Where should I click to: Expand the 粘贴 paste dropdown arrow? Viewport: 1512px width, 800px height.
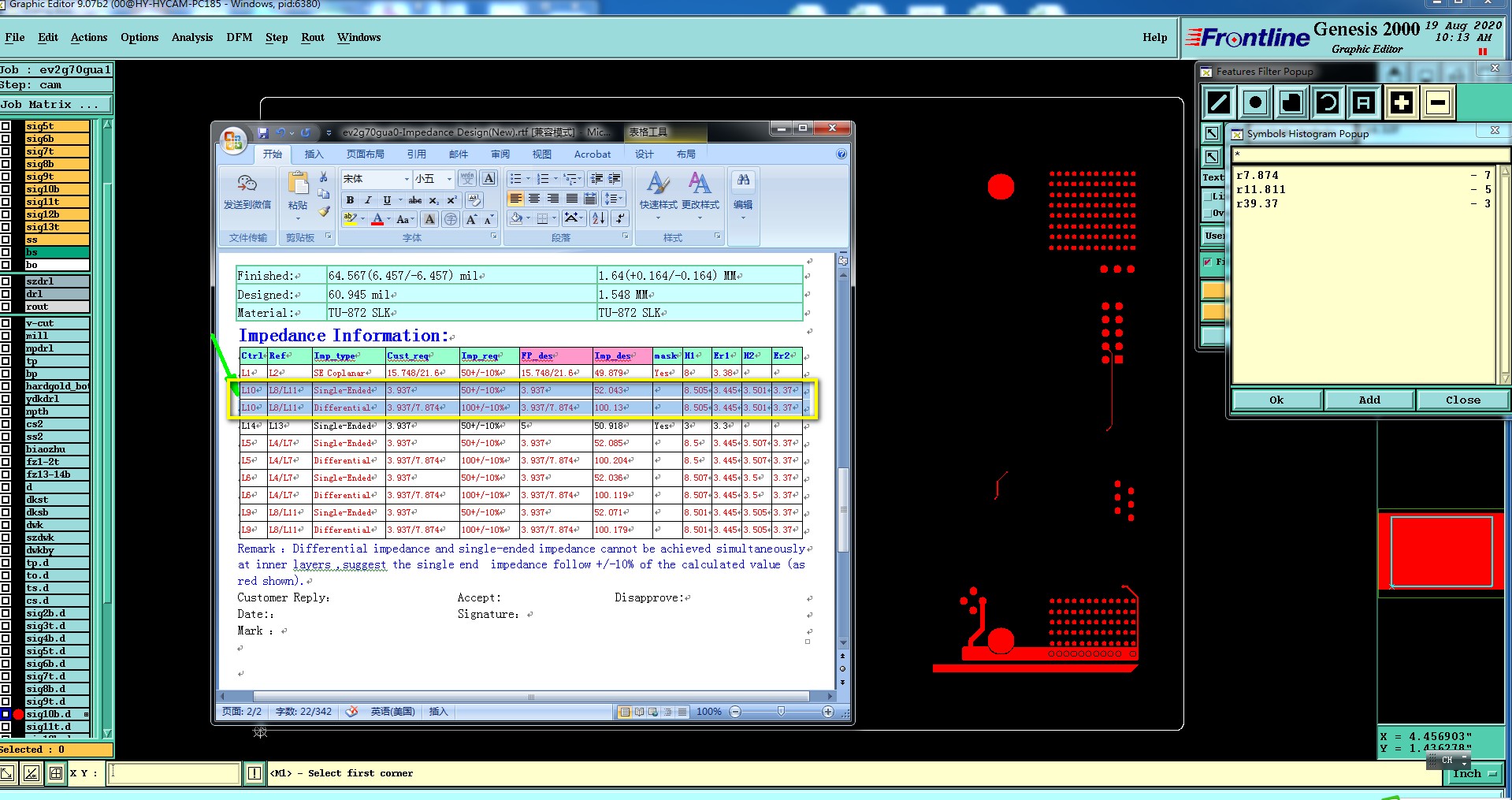point(298,218)
